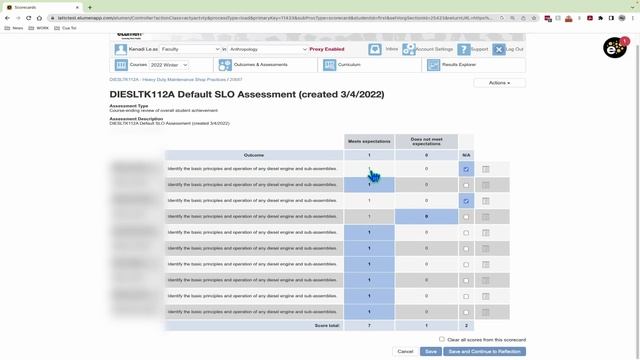Screen dimensions: 640x360
Task: Click the browser home icon
Action: point(39,18)
